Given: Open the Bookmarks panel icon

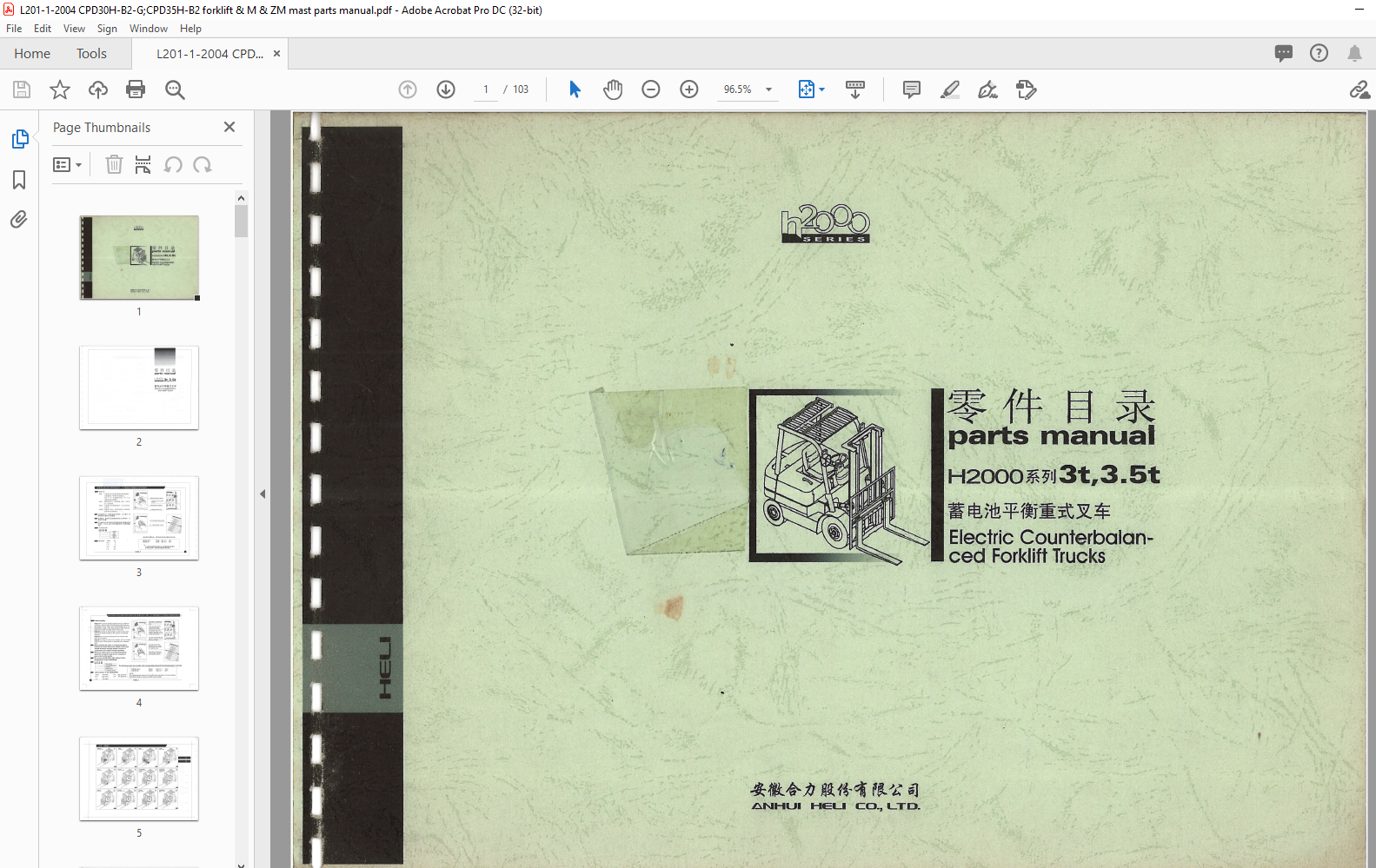Looking at the screenshot, I should pos(19,180).
